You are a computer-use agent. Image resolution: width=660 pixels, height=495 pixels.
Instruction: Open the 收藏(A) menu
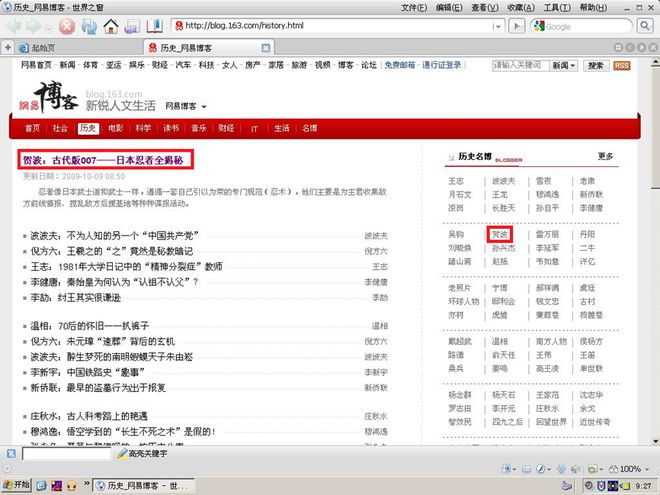pyautogui.click(x=521, y=8)
